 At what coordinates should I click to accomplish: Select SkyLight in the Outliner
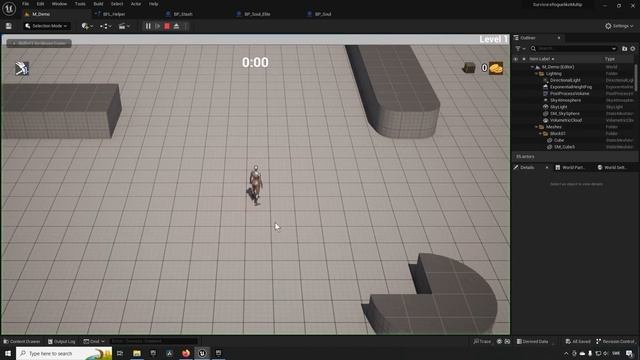pyautogui.click(x=558, y=107)
